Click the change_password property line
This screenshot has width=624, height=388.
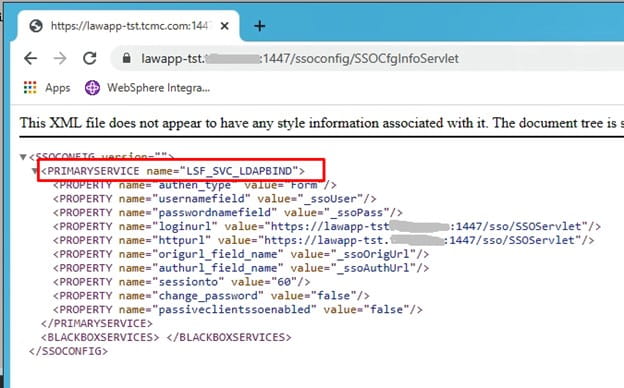(x=211, y=296)
